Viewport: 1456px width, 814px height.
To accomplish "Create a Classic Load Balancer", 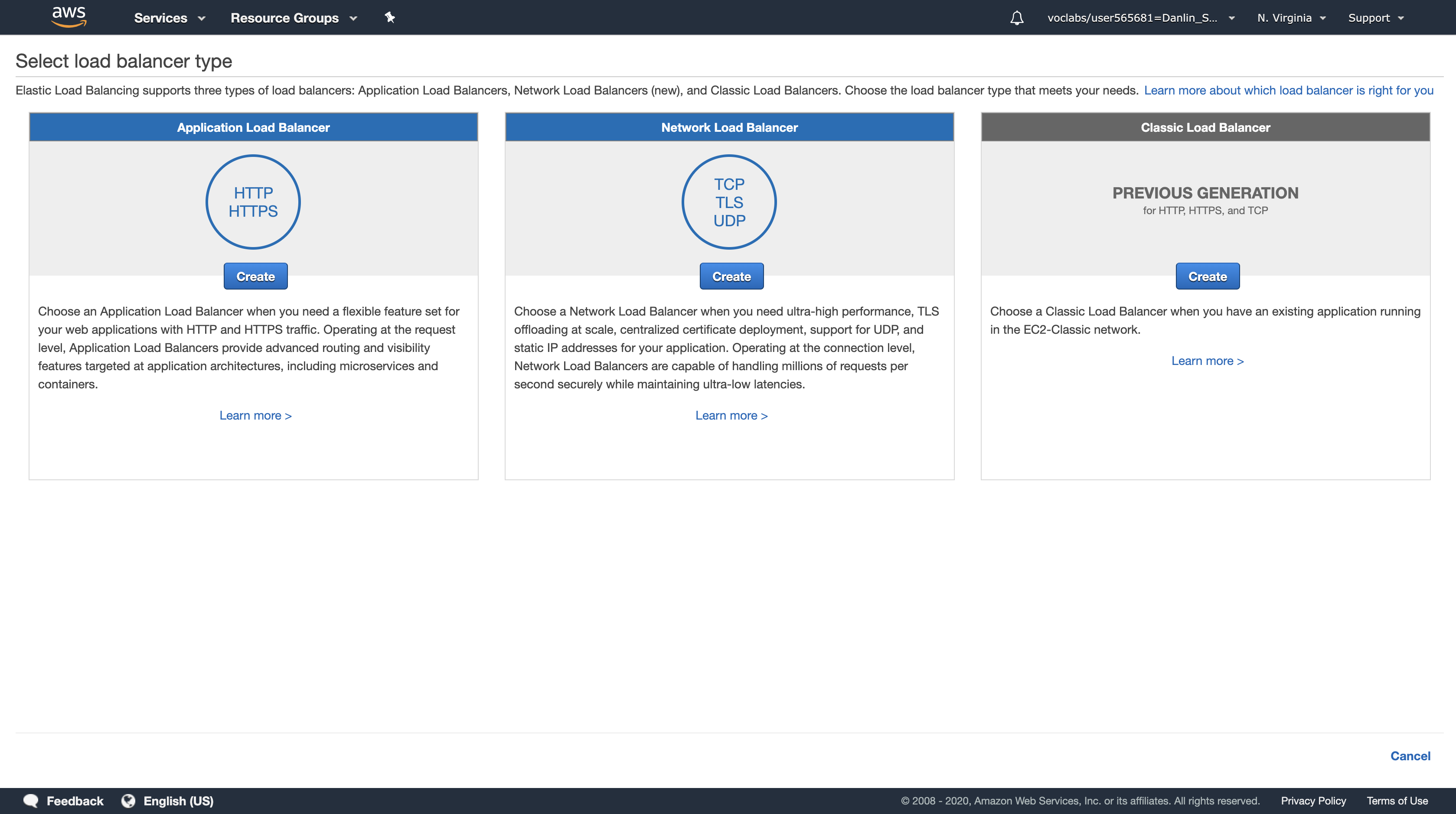I will [x=1207, y=276].
